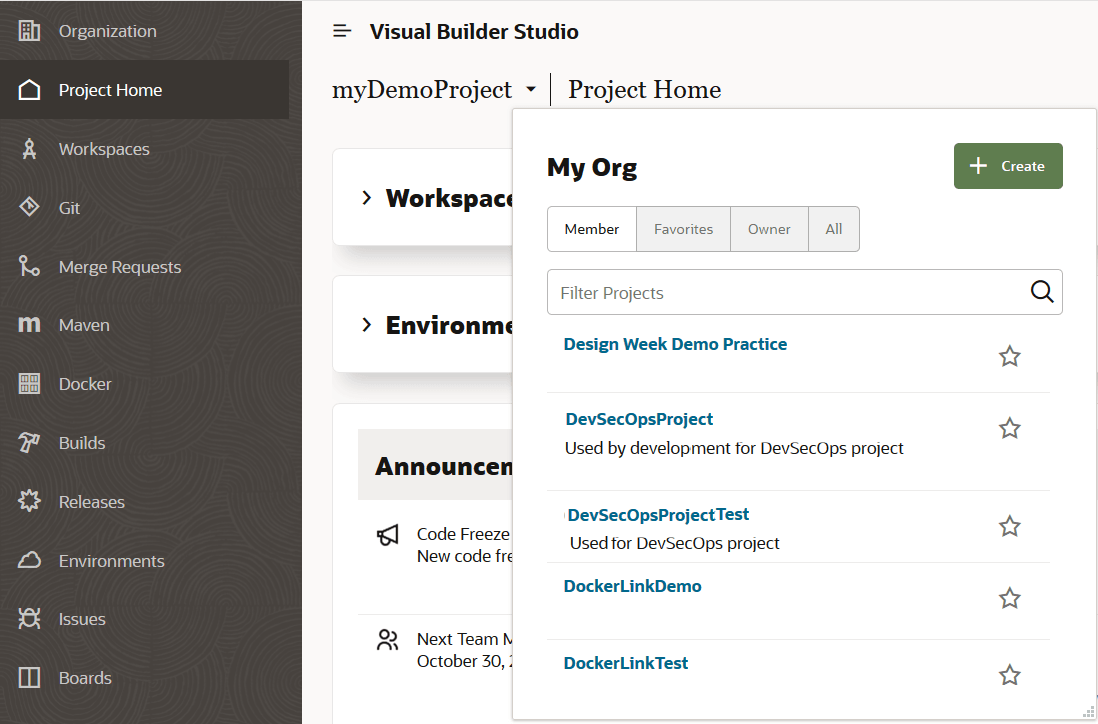Toggle the hamburger navigation menu icon
The width and height of the screenshot is (1098, 724).
(342, 31)
